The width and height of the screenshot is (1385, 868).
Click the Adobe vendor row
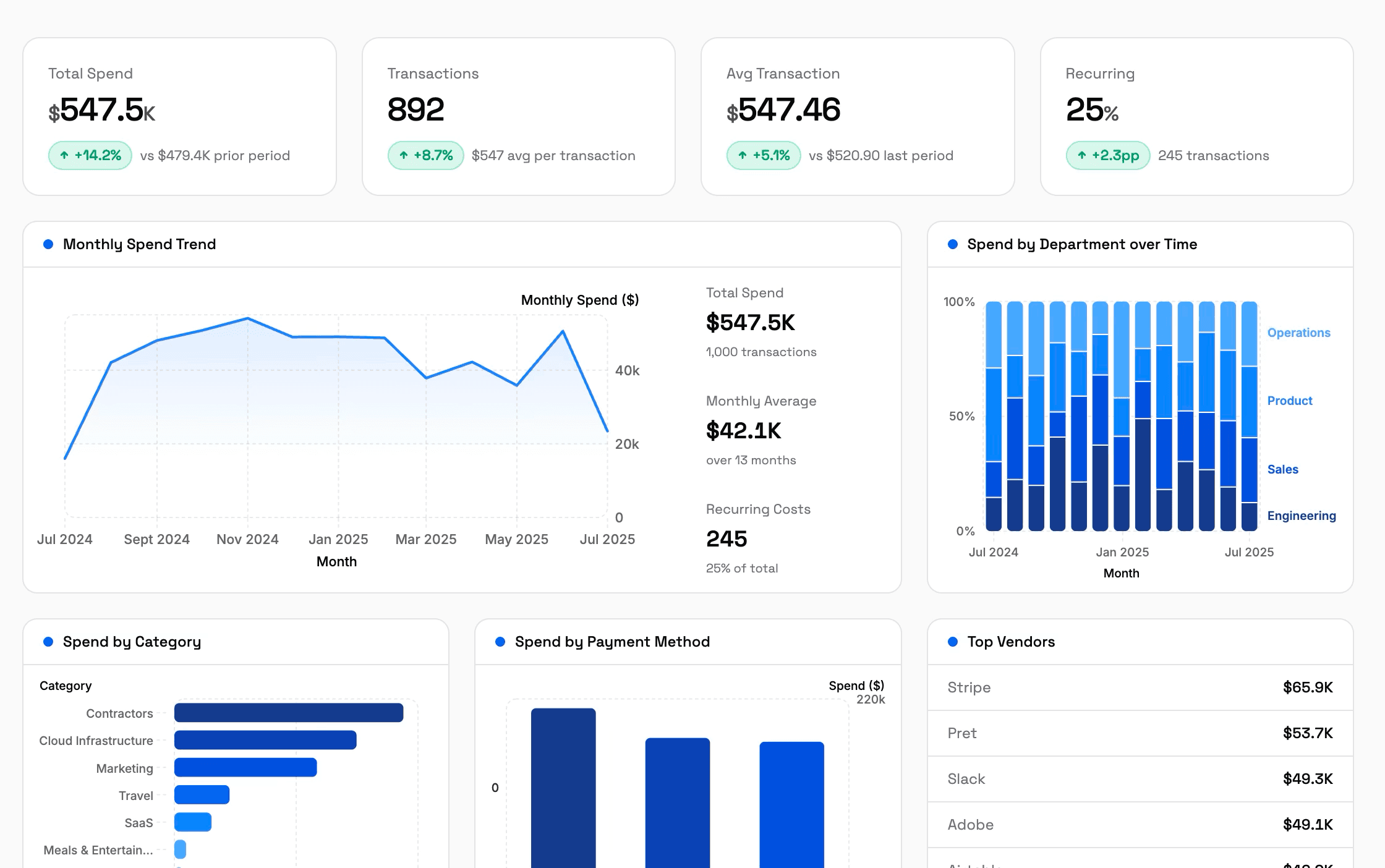tap(1140, 825)
